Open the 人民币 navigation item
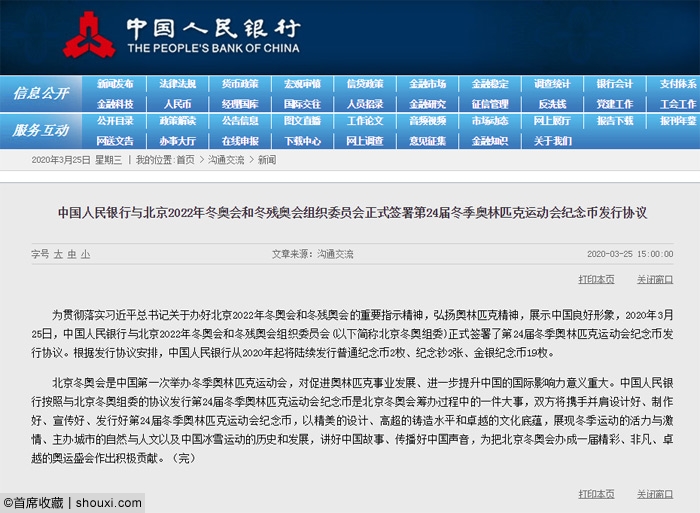Viewport: 700px width, 513px height. (178, 104)
